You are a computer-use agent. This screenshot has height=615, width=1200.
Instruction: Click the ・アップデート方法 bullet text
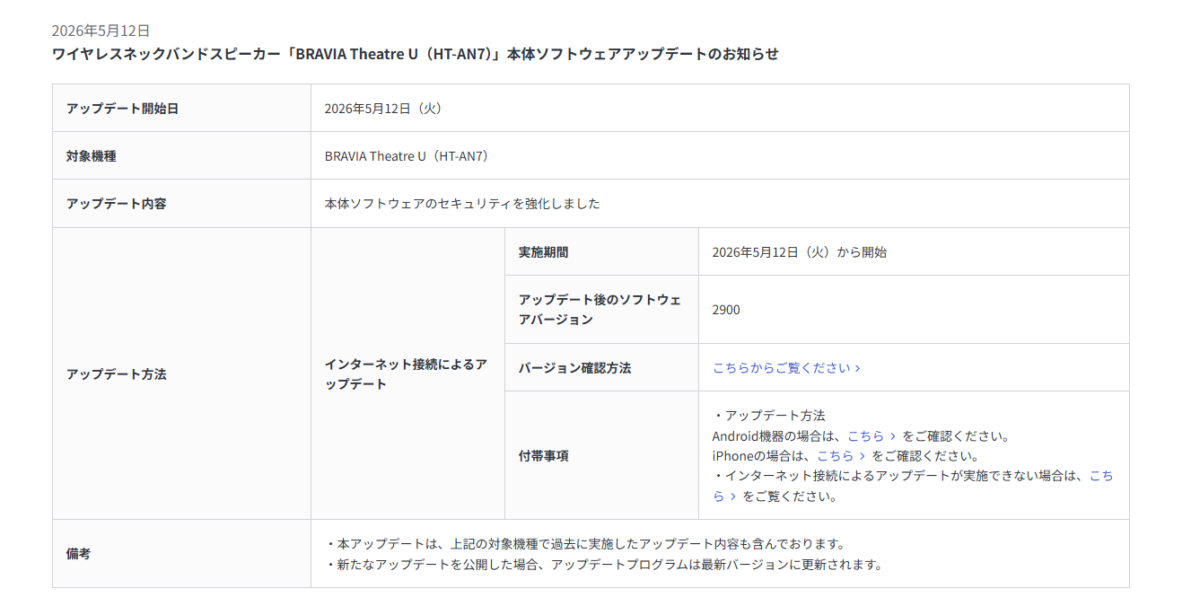(769, 416)
